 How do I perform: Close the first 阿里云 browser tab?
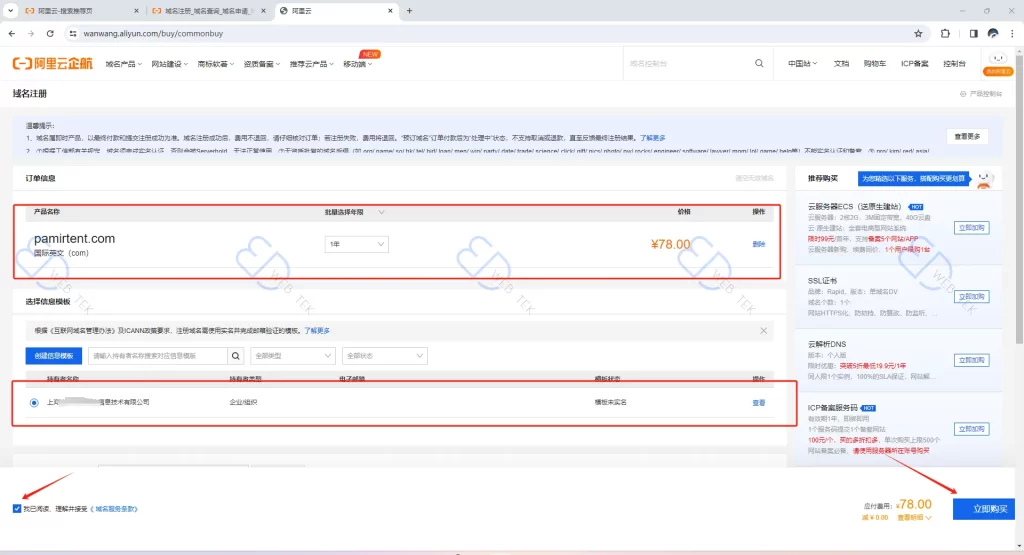(x=136, y=11)
